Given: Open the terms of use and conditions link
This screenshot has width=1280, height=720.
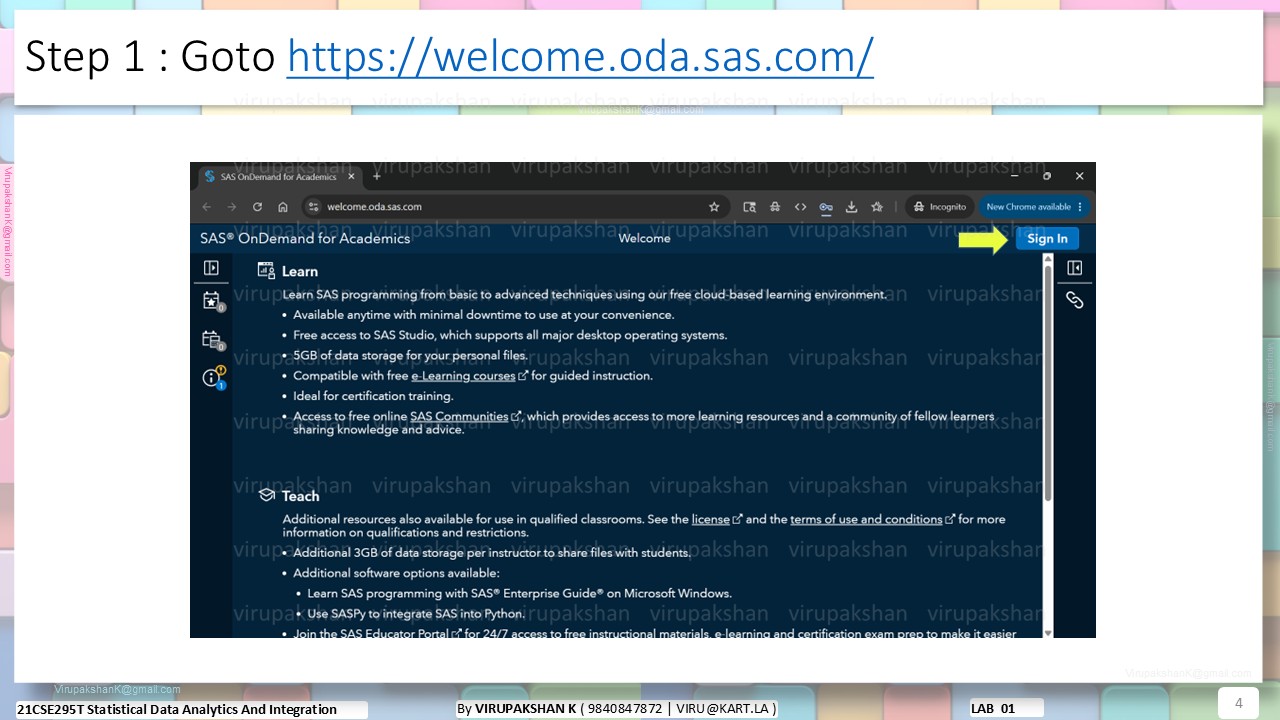Looking at the screenshot, I should 866,519.
